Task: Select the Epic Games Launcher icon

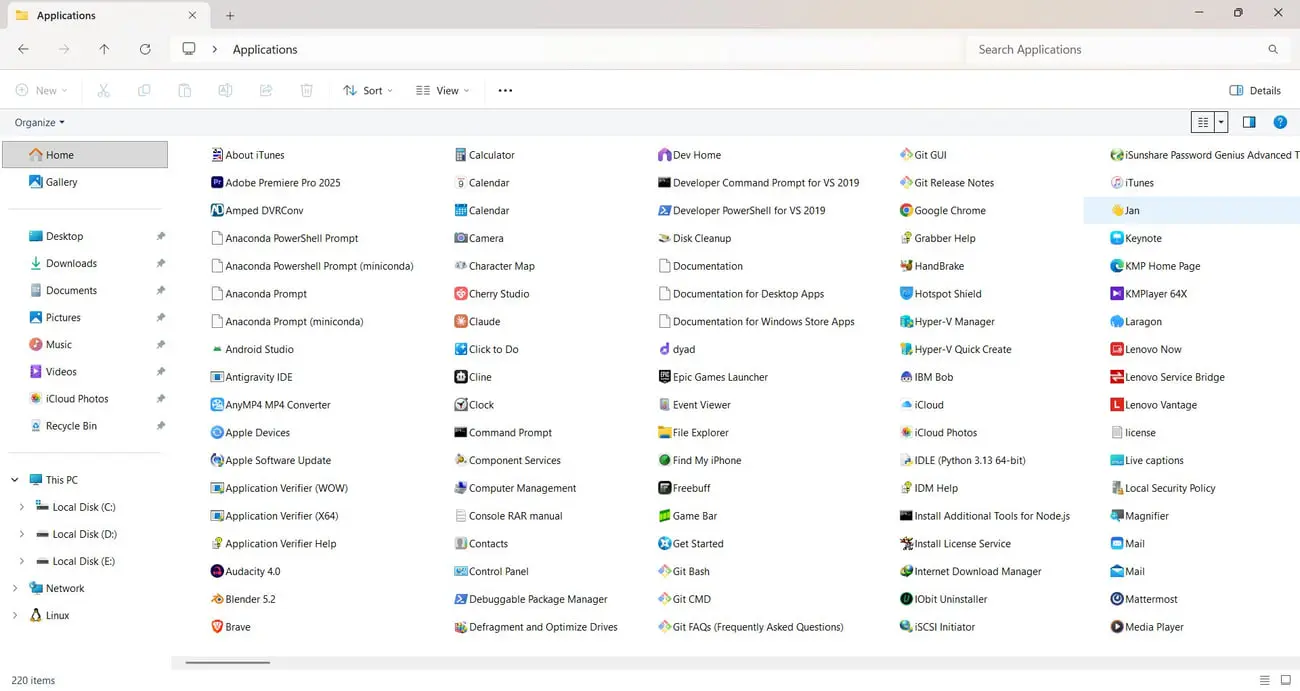Action: tap(664, 377)
